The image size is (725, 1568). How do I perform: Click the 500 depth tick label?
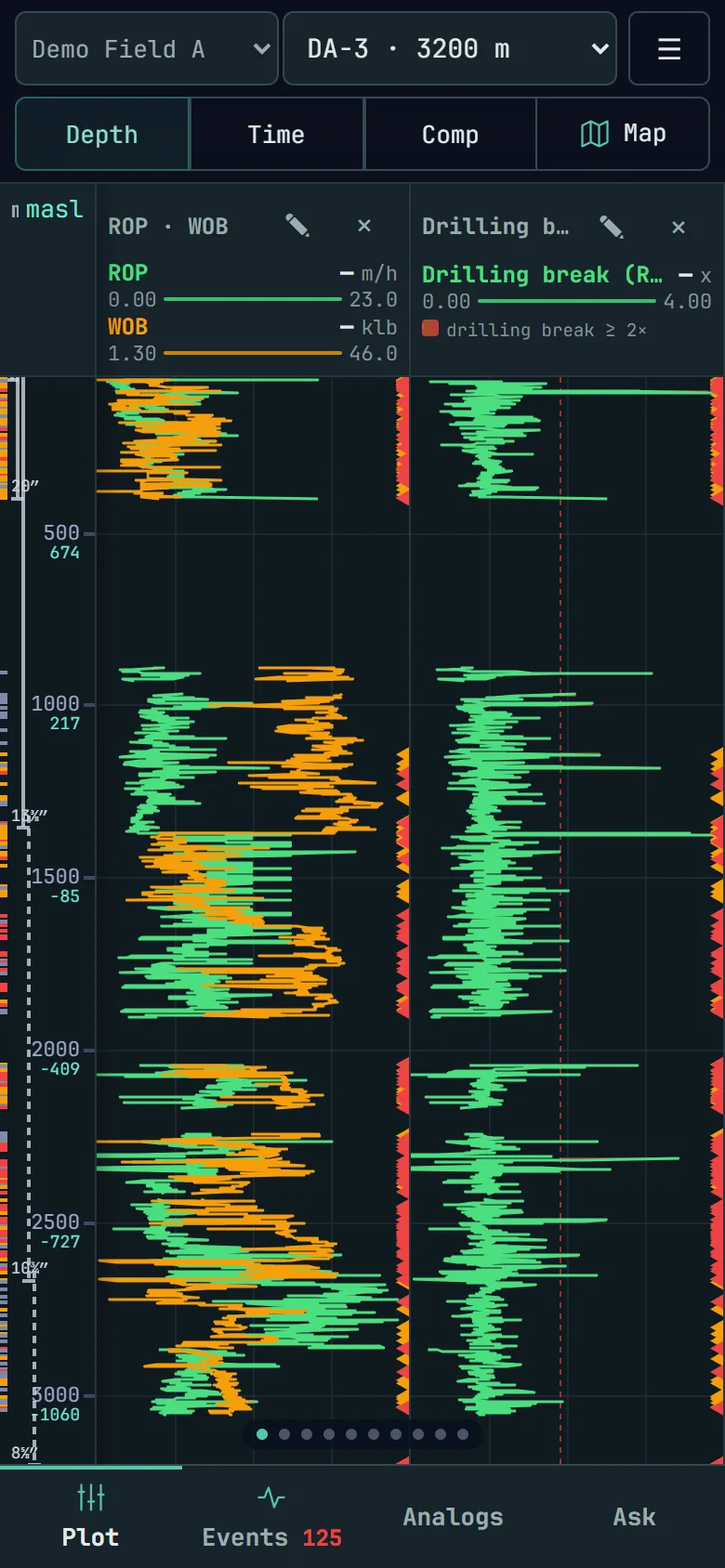tap(61, 532)
